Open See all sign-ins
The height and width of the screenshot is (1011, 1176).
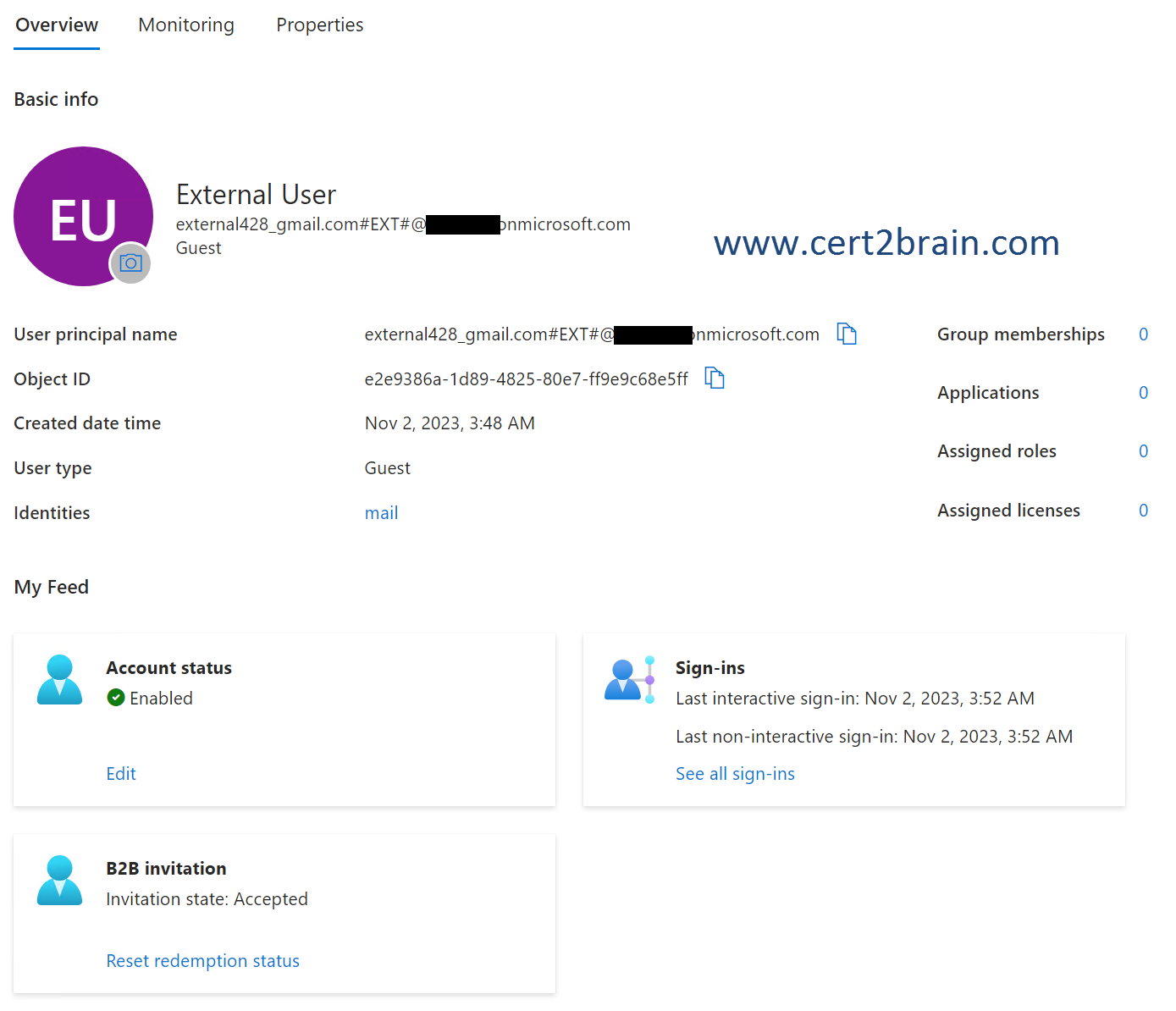(x=735, y=773)
